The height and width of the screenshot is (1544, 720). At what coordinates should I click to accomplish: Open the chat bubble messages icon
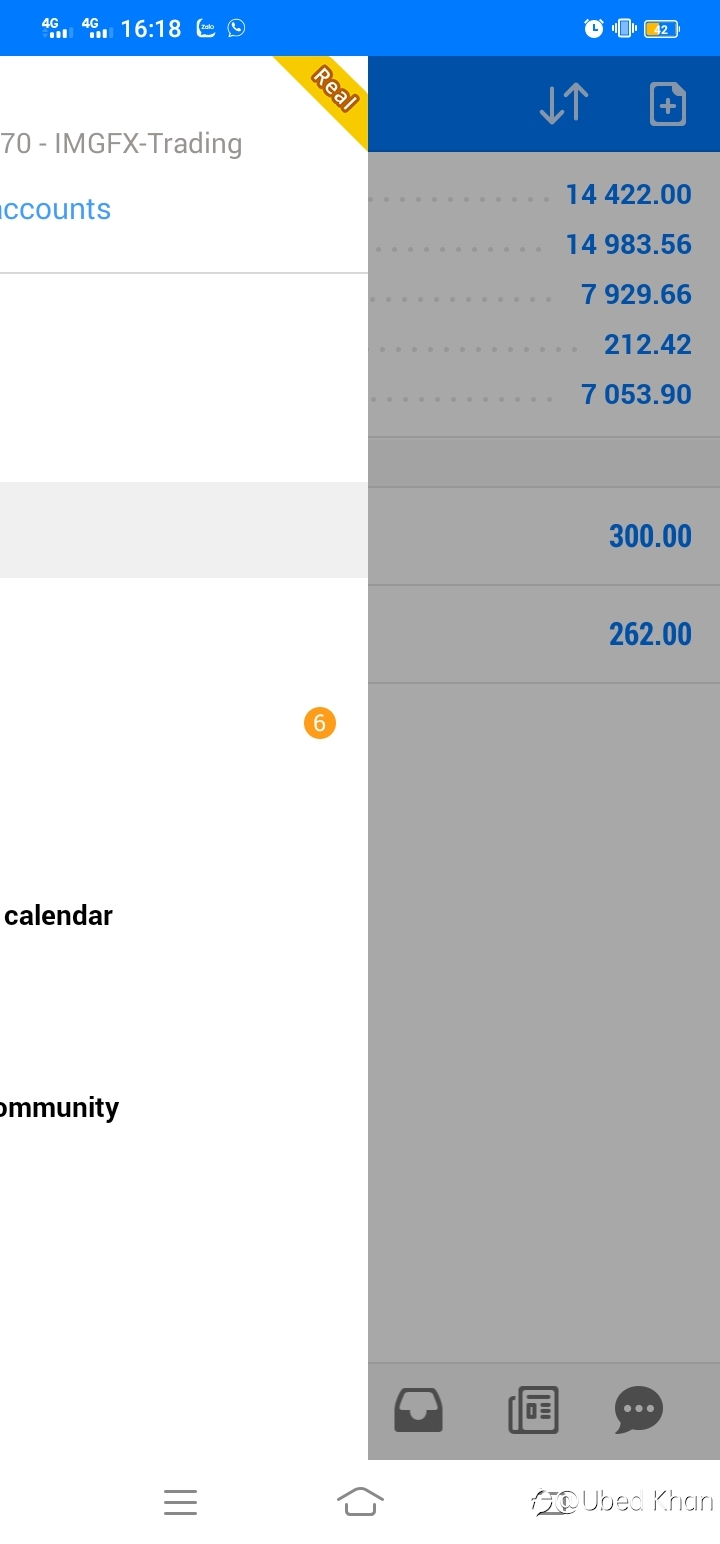[x=639, y=1410]
